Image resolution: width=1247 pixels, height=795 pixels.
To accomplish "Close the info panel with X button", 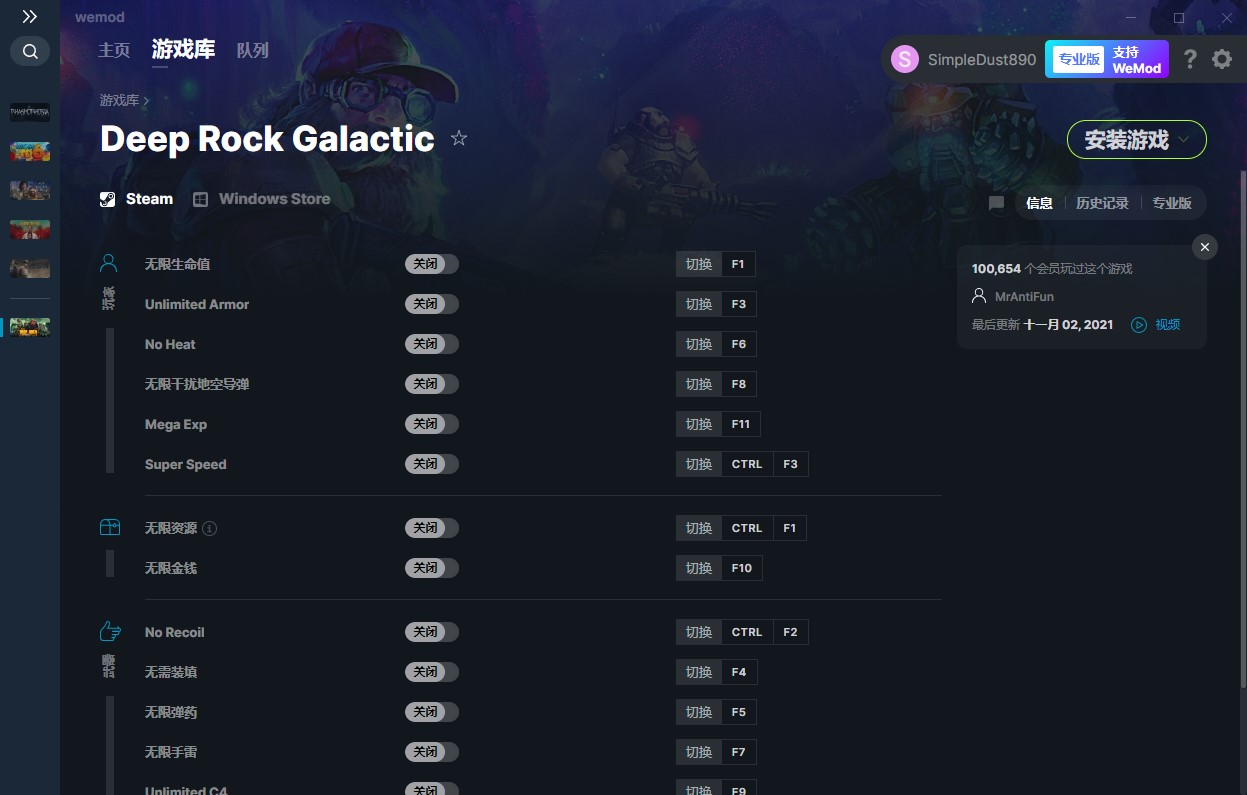I will point(1205,247).
